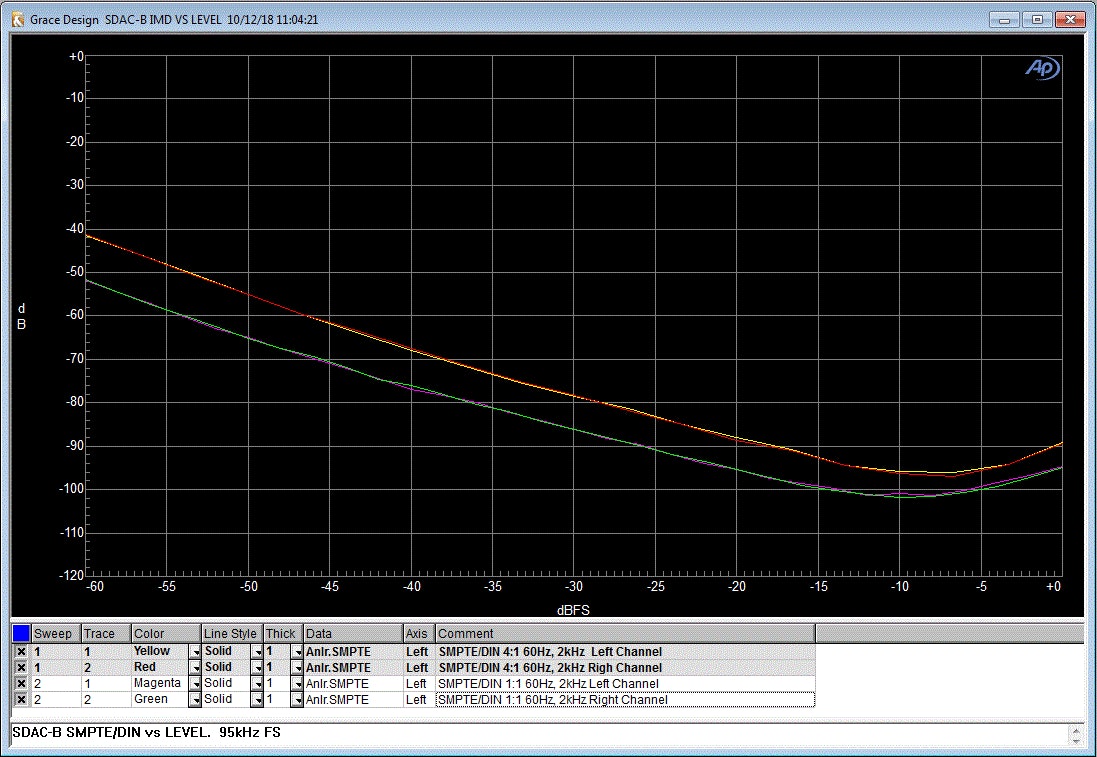Open thickness dropdown for Magenta trace
The height and width of the screenshot is (757, 1097).
pyautogui.click(x=297, y=684)
